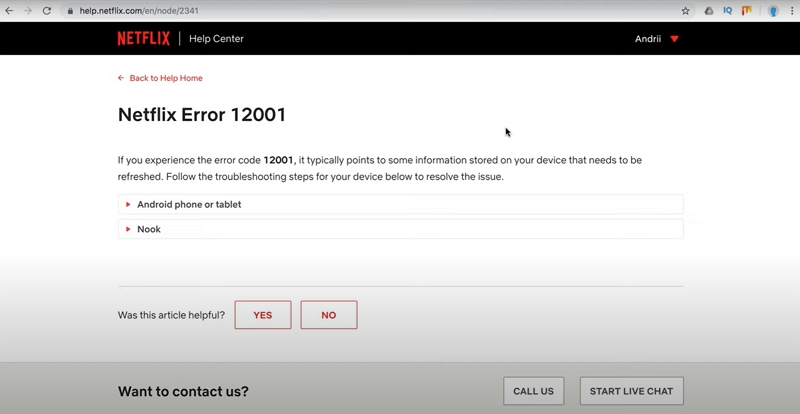Screen dimensions: 800x414
Task: Open the orange extension icon
Action: tap(746, 11)
